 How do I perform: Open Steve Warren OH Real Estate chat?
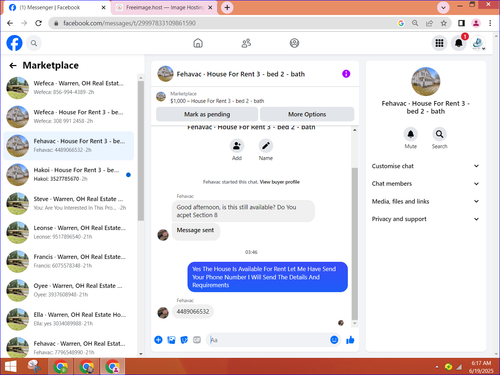(69, 203)
